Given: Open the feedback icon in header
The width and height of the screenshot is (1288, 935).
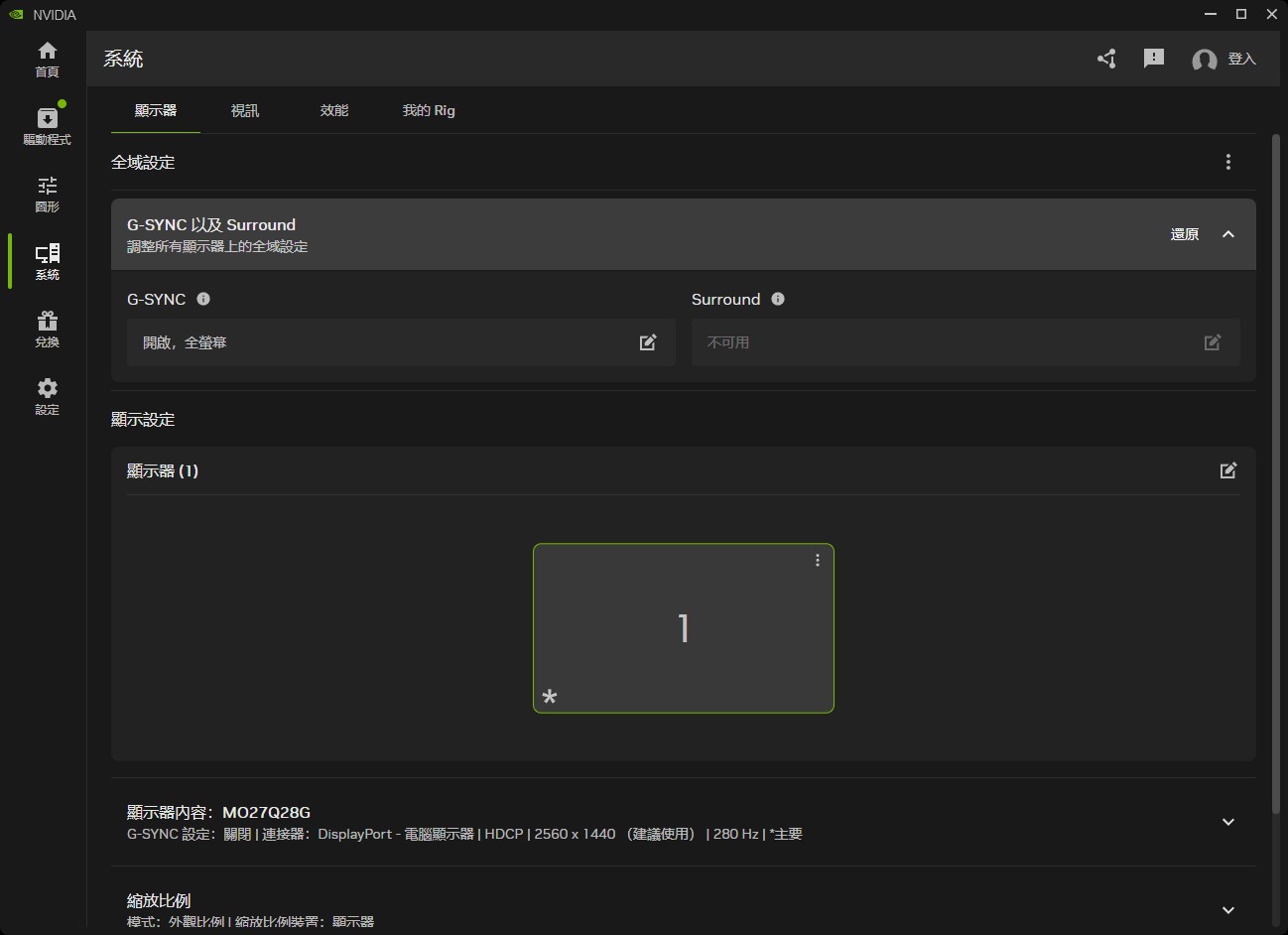Looking at the screenshot, I should (x=1153, y=59).
